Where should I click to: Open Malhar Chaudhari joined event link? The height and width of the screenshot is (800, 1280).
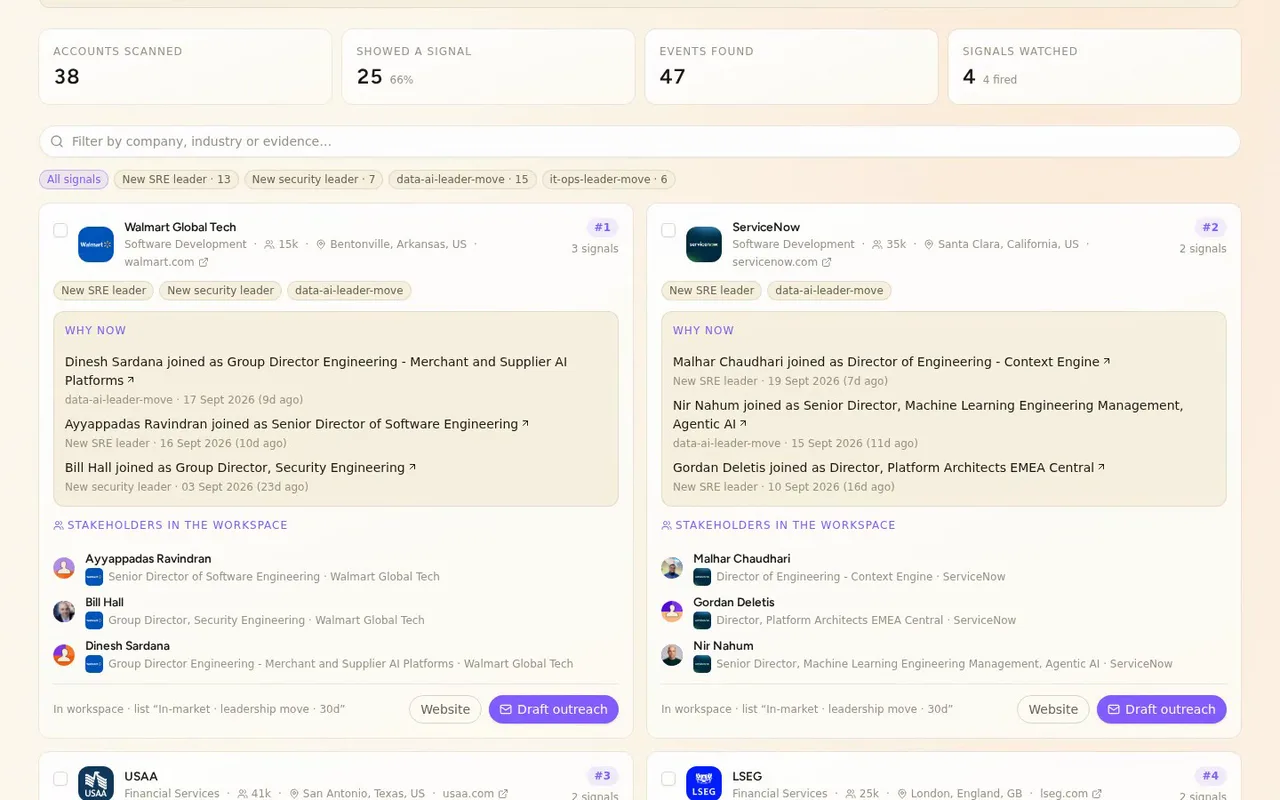892,362
